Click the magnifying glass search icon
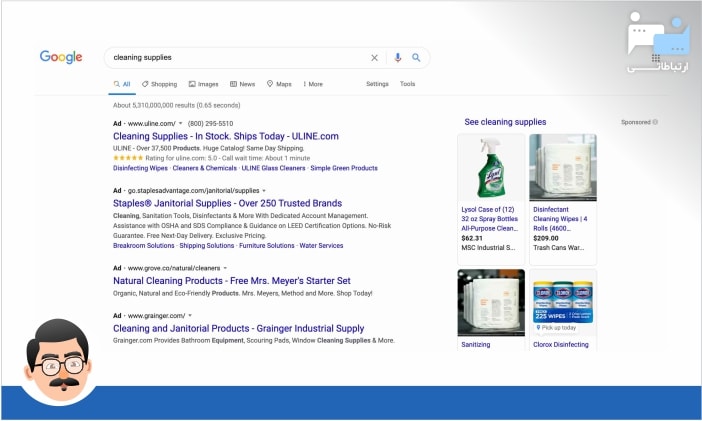The height and width of the screenshot is (421, 702). pyautogui.click(x=416, y=58)
